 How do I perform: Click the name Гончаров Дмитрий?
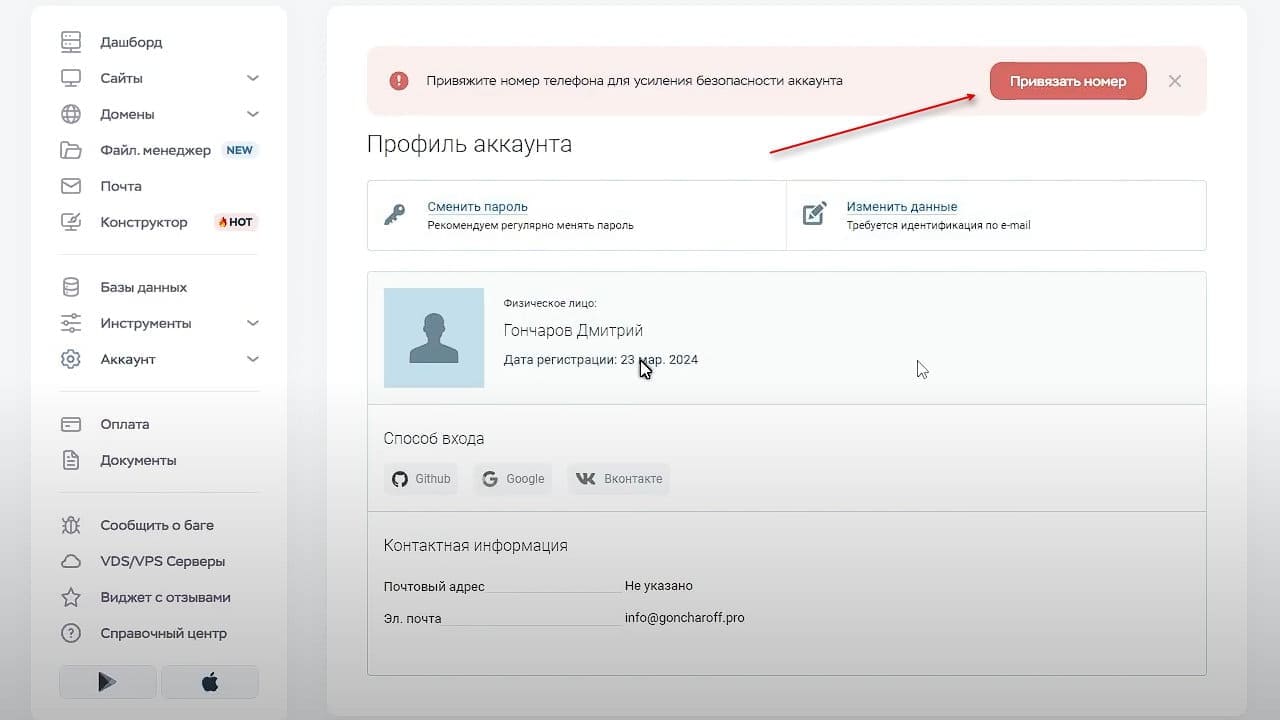pos(573,331)
